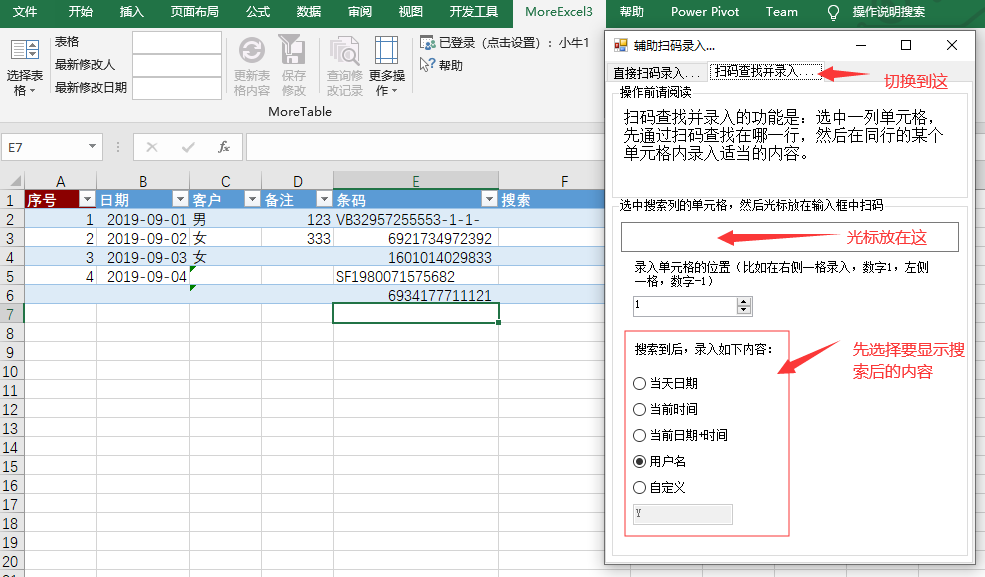Click the 查询修改记录 search records icon
985x577 pixels.
[x=344, y=51]
